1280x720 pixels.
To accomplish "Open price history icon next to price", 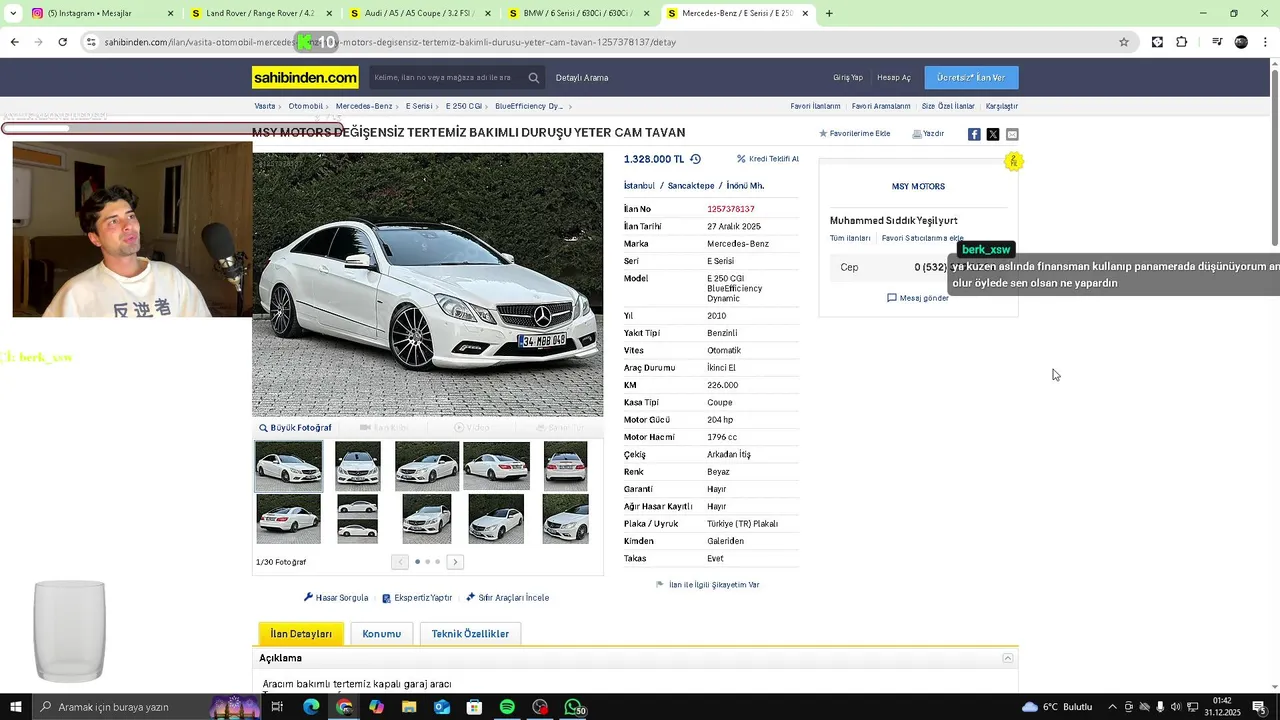I will (695, 159).
